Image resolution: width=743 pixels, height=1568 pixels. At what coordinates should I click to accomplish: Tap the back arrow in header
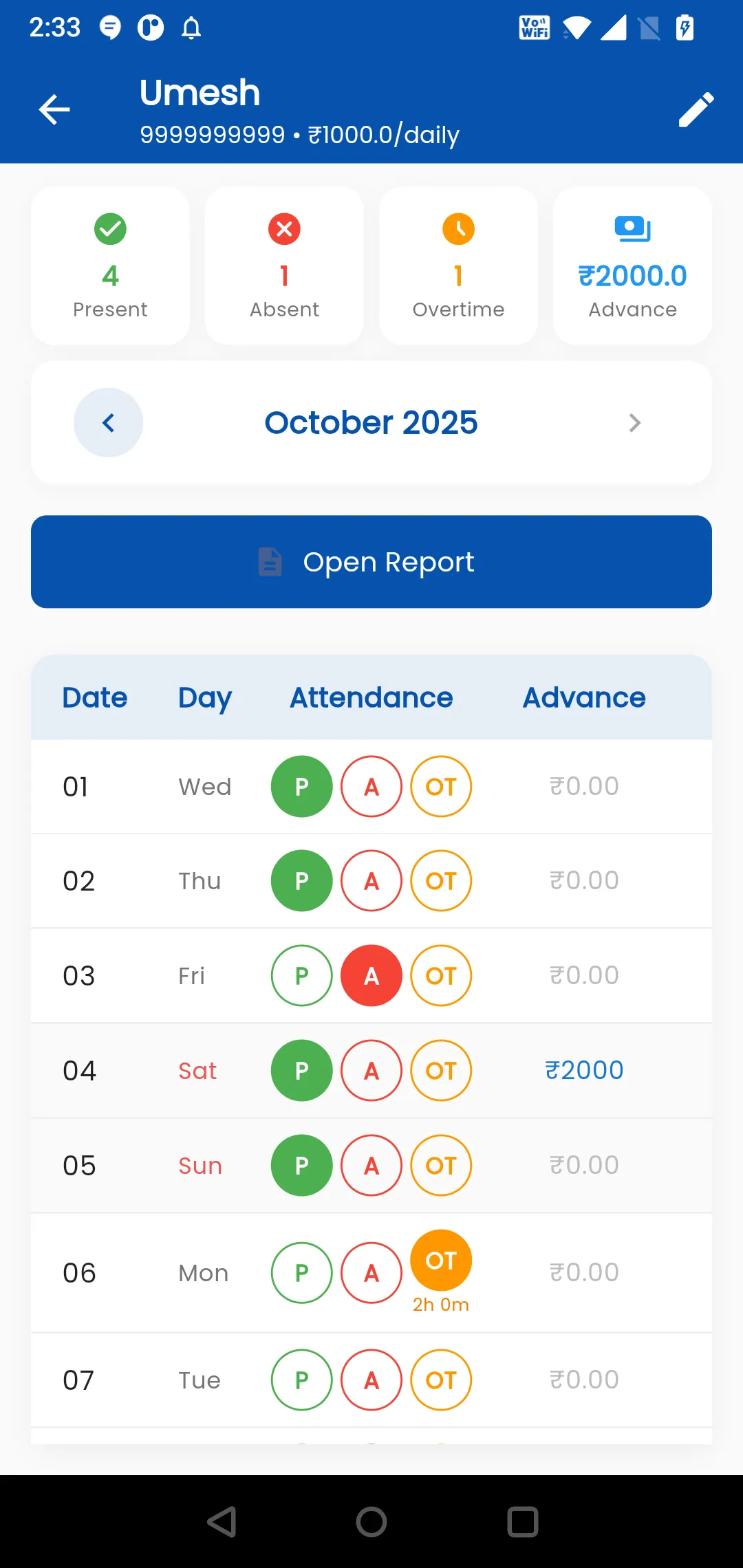pyautogui.click(x=54, y=109)
